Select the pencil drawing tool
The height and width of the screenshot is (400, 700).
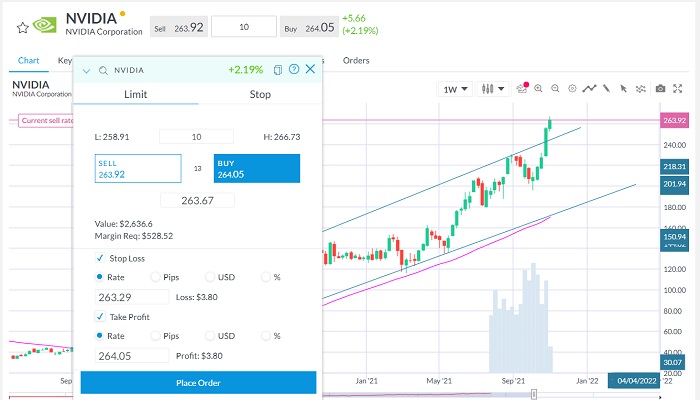point(606,88)
